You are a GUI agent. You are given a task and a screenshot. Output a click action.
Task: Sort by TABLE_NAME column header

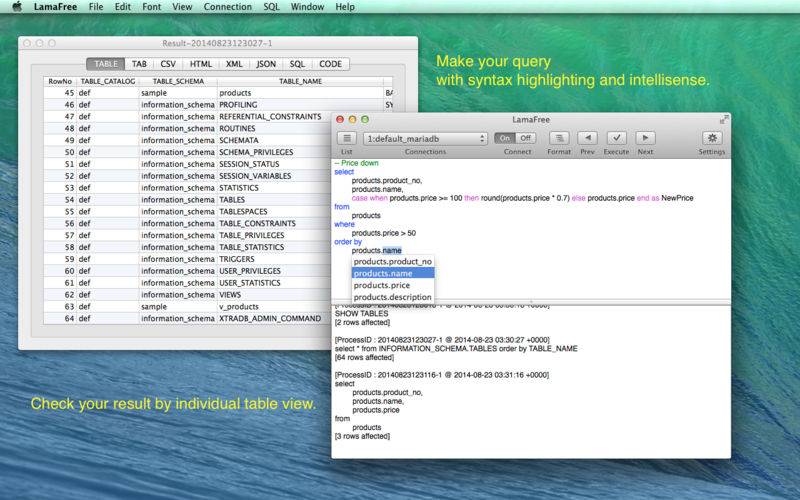tap(300, 81)
